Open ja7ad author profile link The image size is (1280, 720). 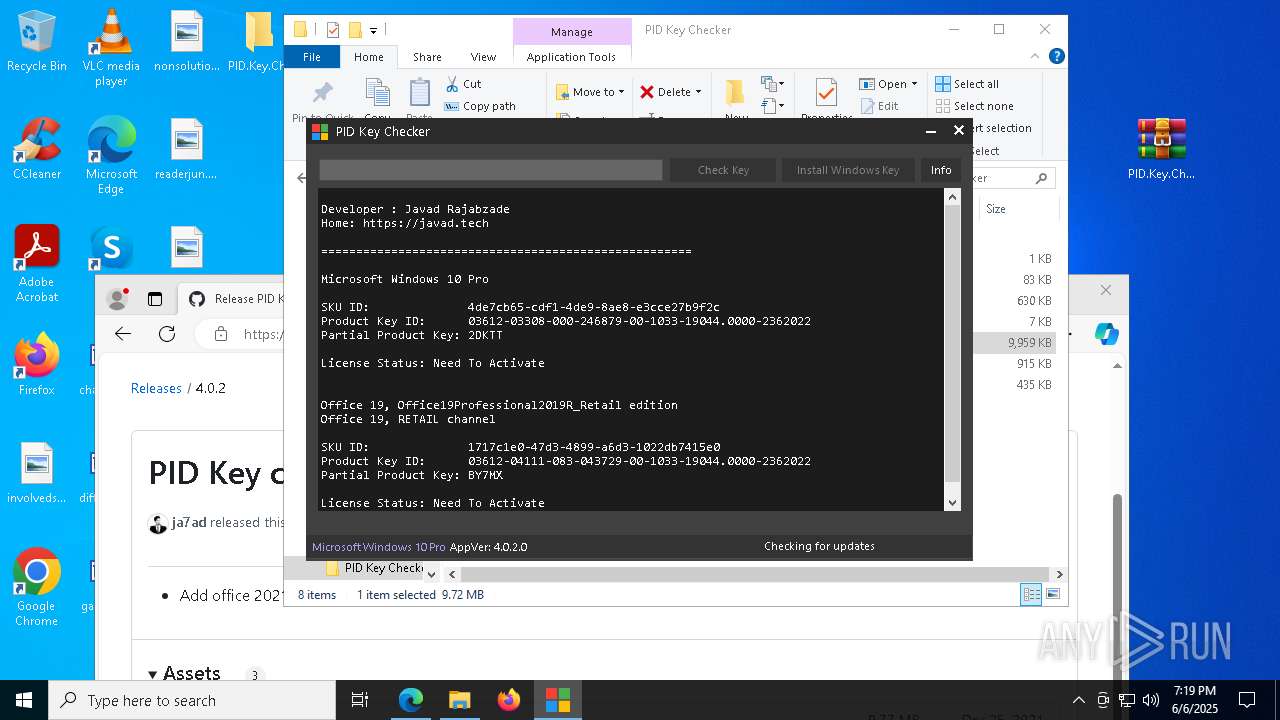(x=188, y=522)
